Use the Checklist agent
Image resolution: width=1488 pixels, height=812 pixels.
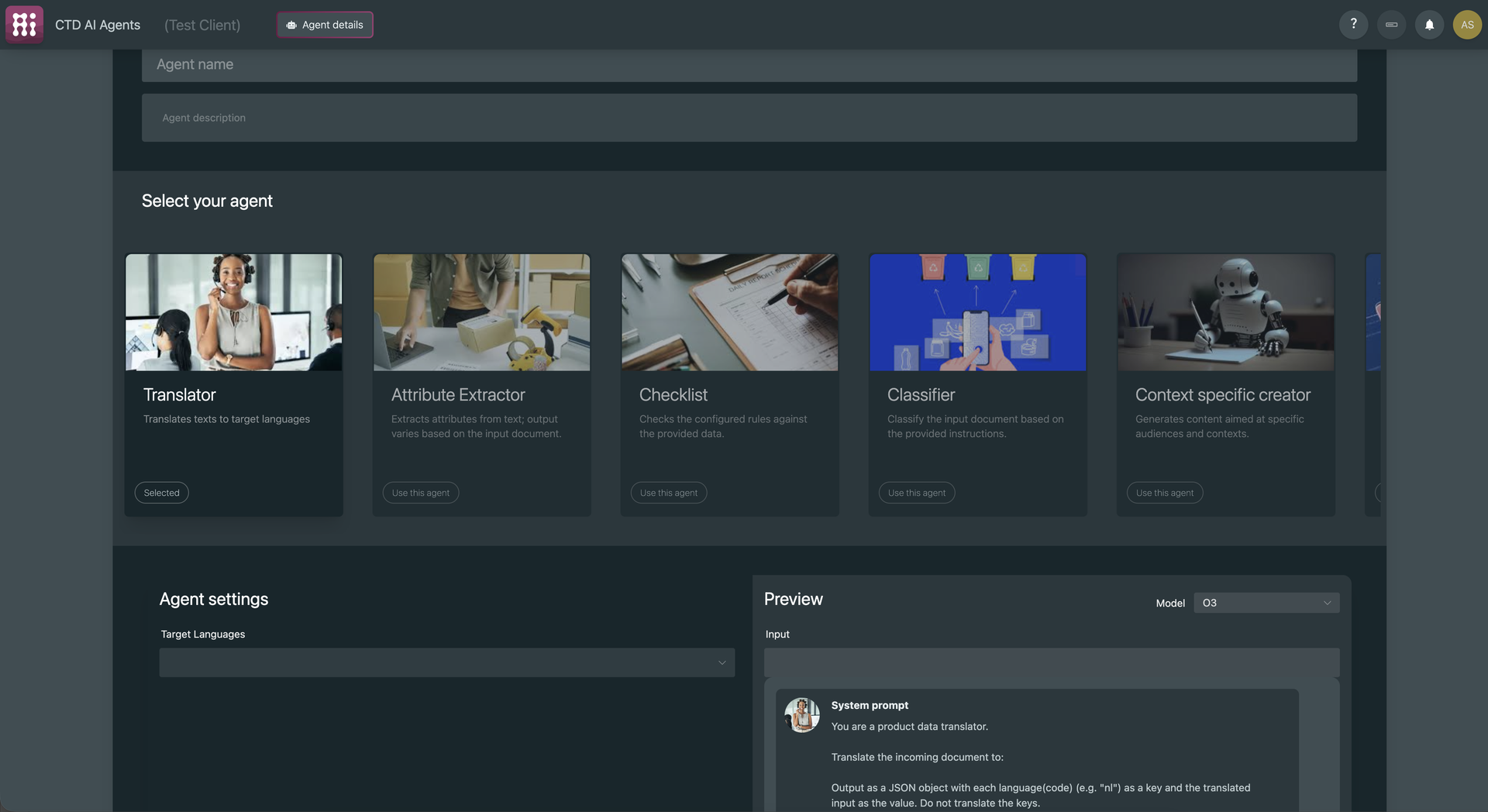pyautogui.click(x=668, y=493)
